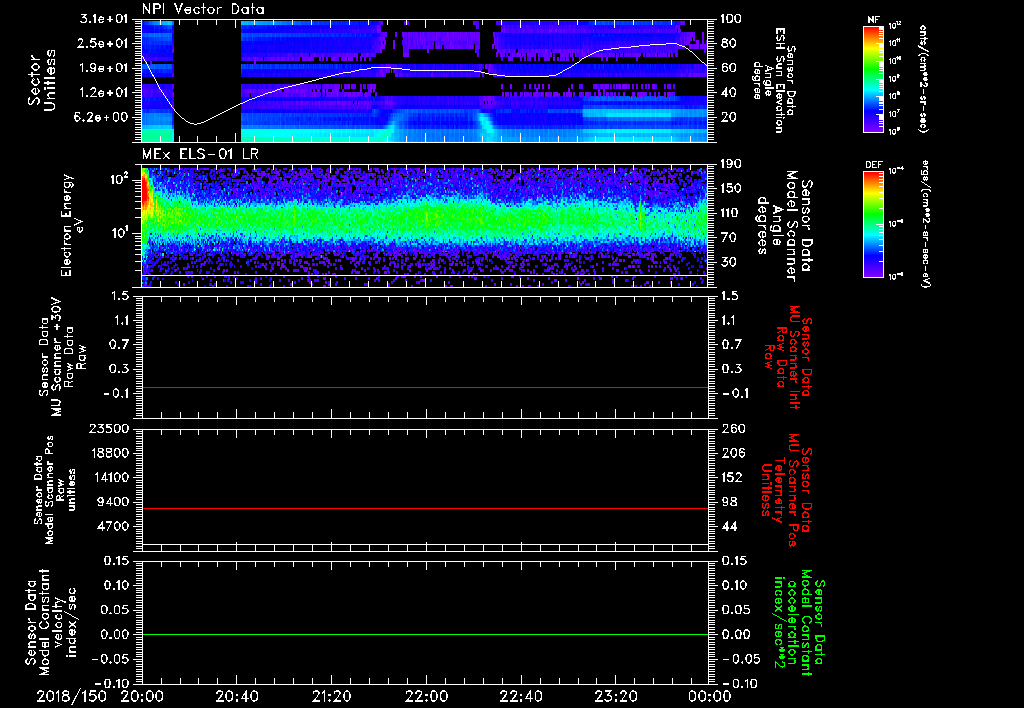Click the red "MU Scanner Inh" axis label
Image resolution: width=1024 pixels, height=708 pixels.
pyautogui.click(x=788, y=357)
